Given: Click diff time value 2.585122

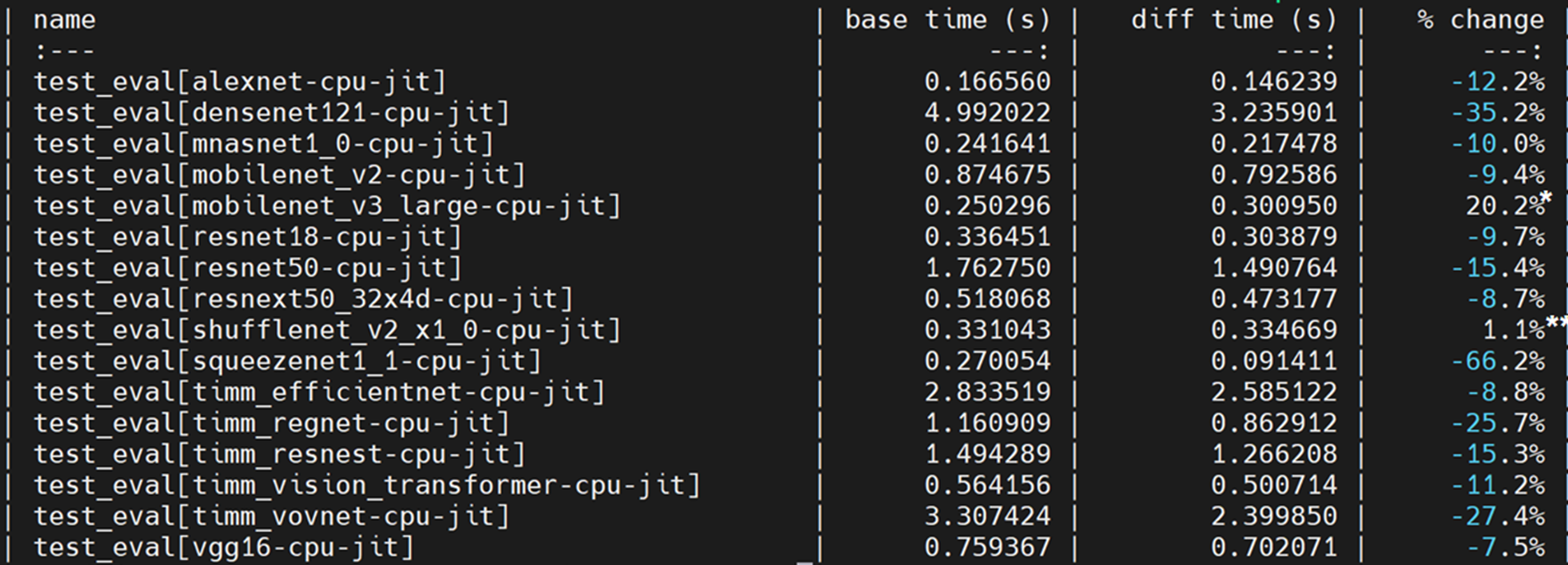Looking at the screenshot, I should [x=1274, y=392].
